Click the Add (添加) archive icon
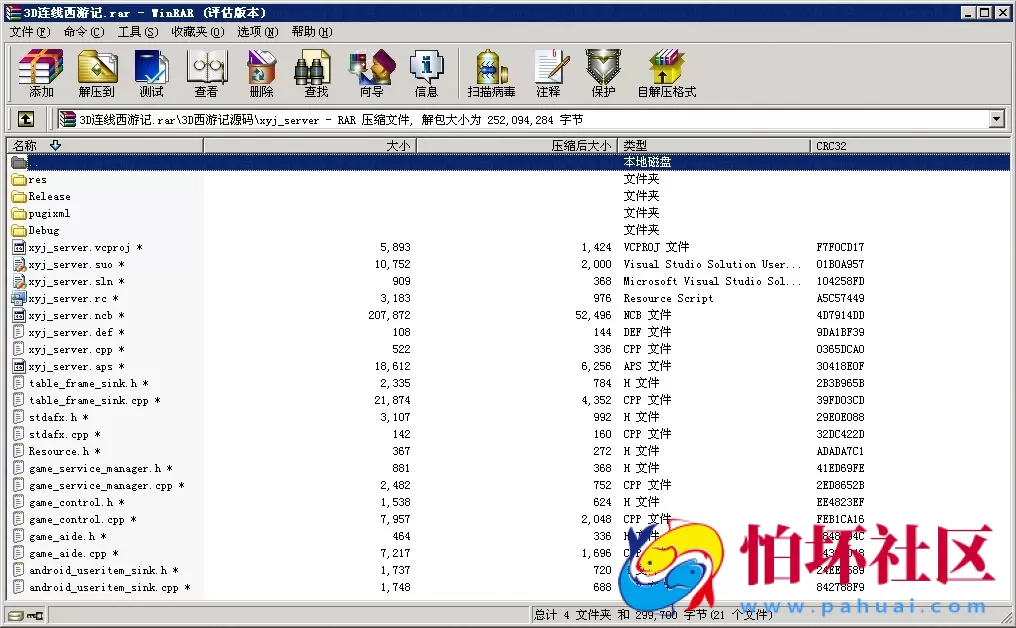 tap(38, 73)
